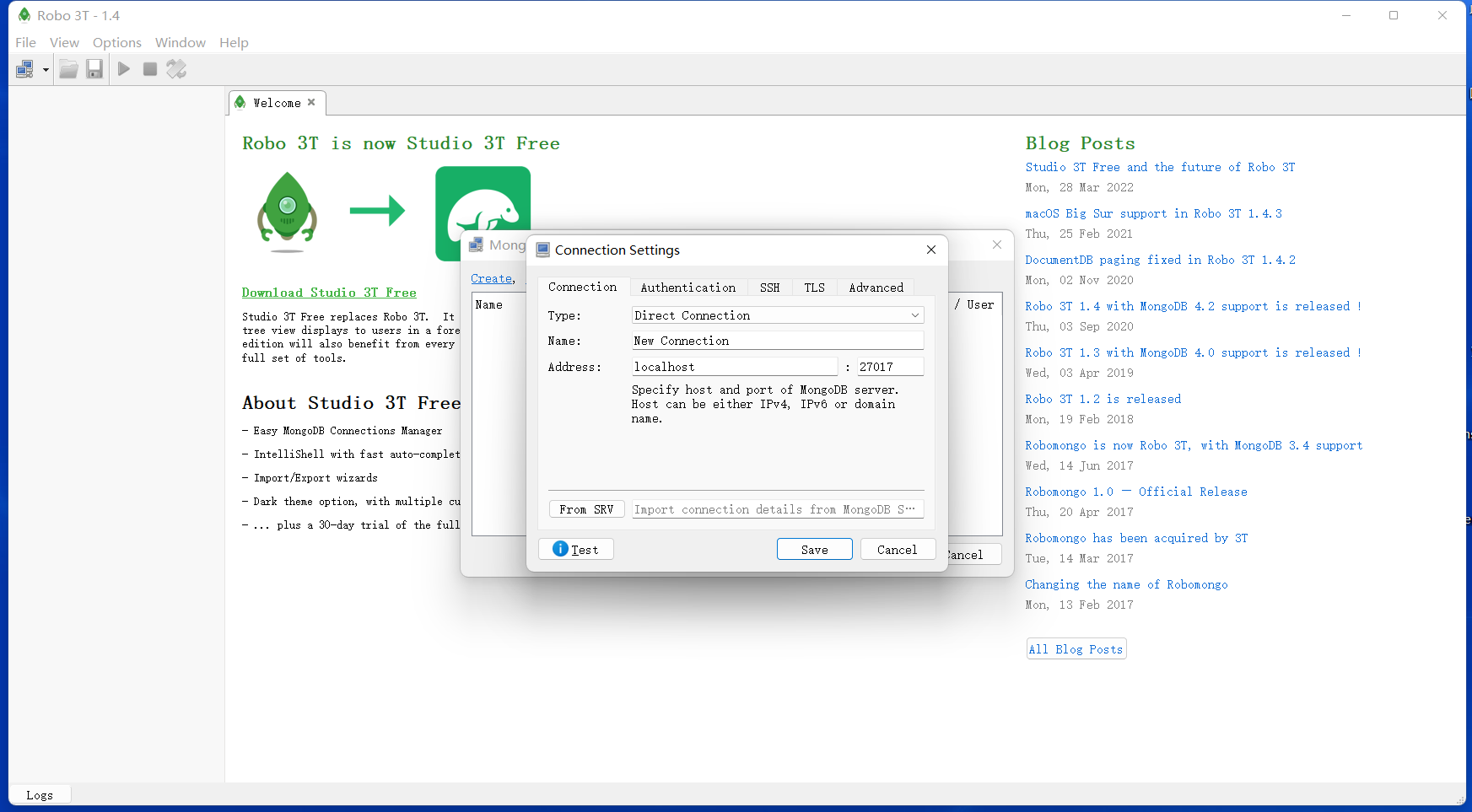
Task: Select the Connection tab in settings
Action: [x=583, y=287]
